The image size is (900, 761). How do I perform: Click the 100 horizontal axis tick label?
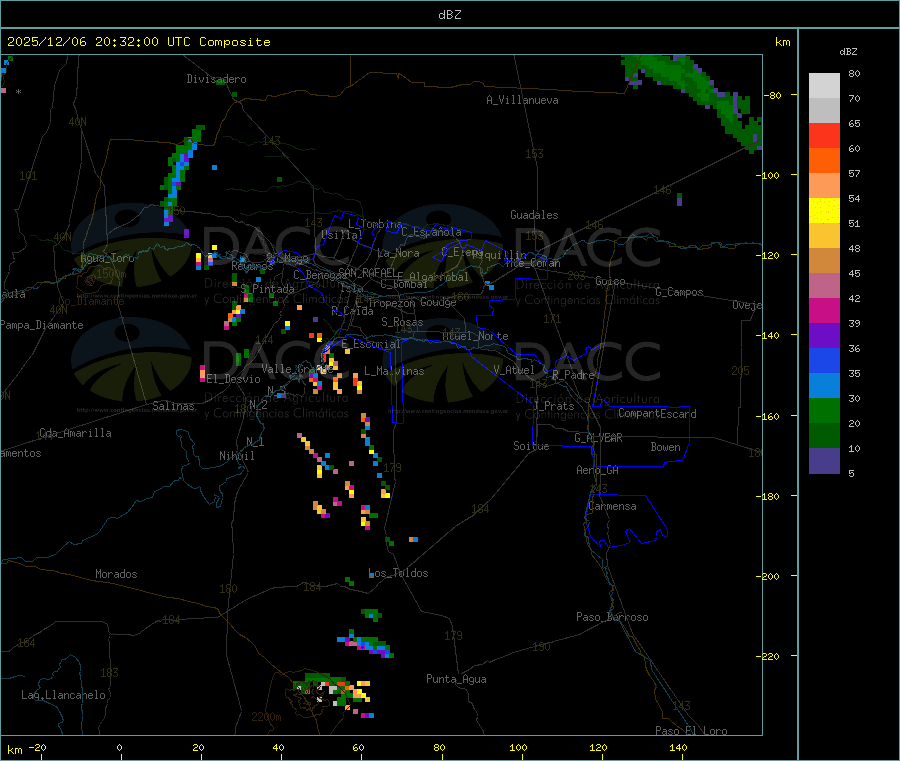[x=518, y=747]
